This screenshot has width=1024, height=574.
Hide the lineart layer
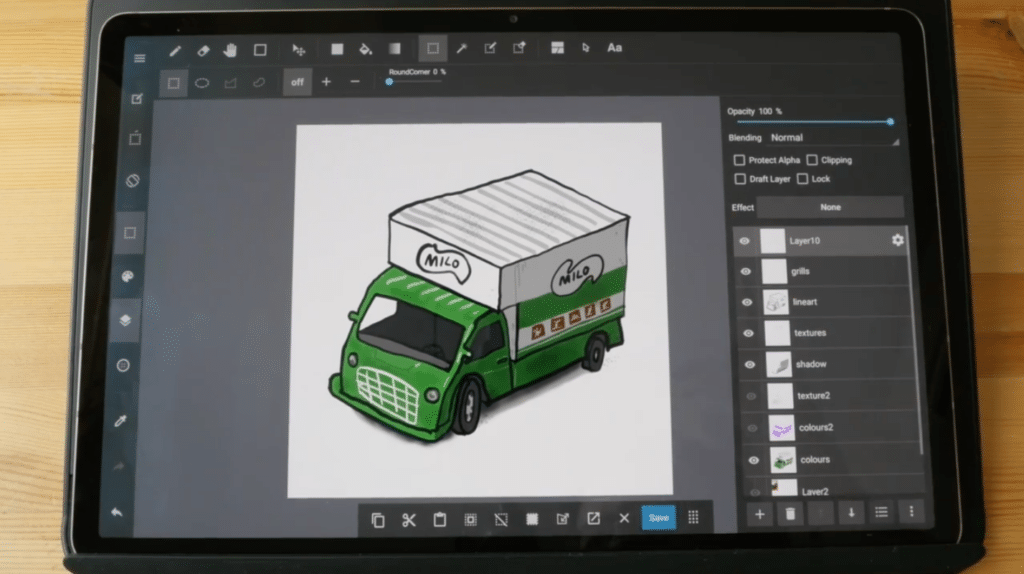(x=747, y=302)
